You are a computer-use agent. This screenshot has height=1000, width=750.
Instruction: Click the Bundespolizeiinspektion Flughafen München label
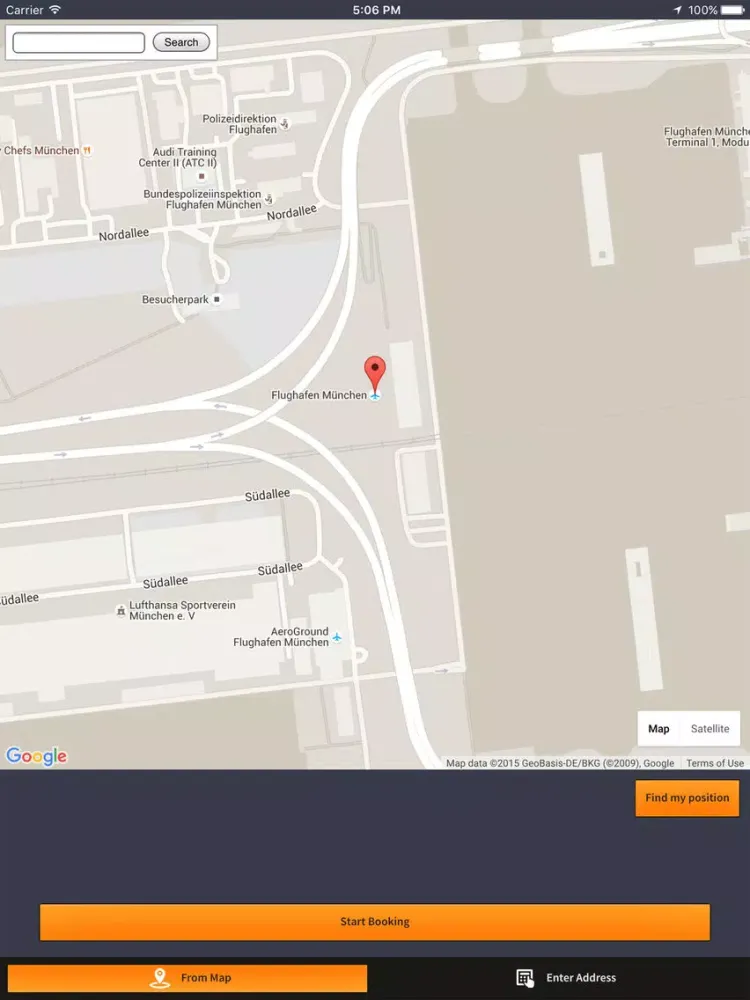(x=203, y=199)
